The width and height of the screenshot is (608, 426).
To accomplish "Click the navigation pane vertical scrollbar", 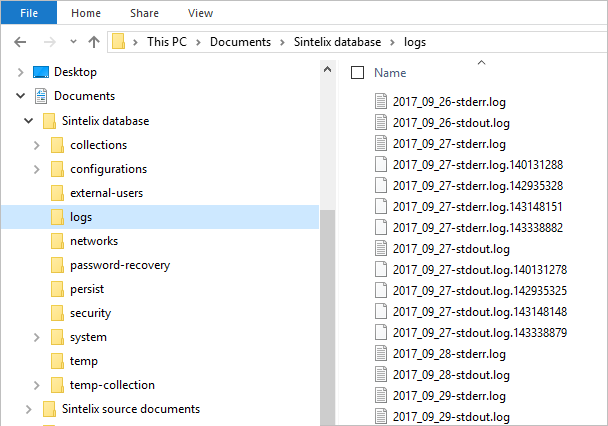I will pyautogui.click(x=327, y=250).
